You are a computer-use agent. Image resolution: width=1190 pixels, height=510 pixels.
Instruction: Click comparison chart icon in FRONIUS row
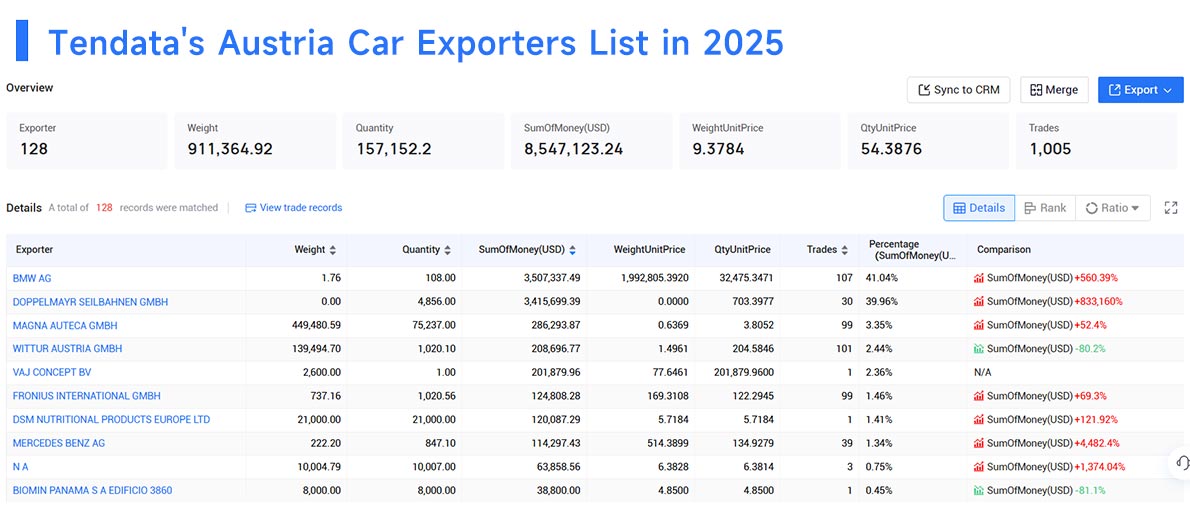(x=979, y=396)
